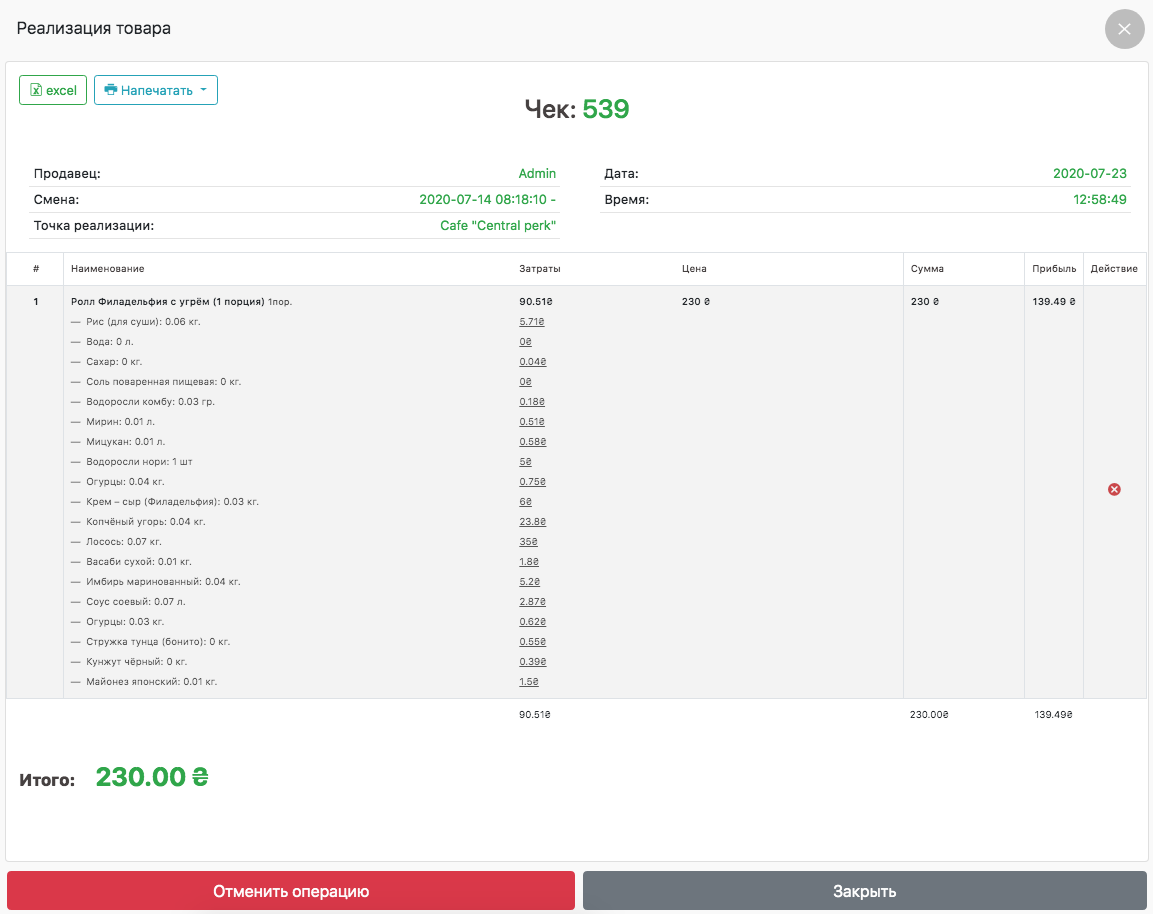Click the Наименование column header
1153x914 pixels.
(107, 269)
